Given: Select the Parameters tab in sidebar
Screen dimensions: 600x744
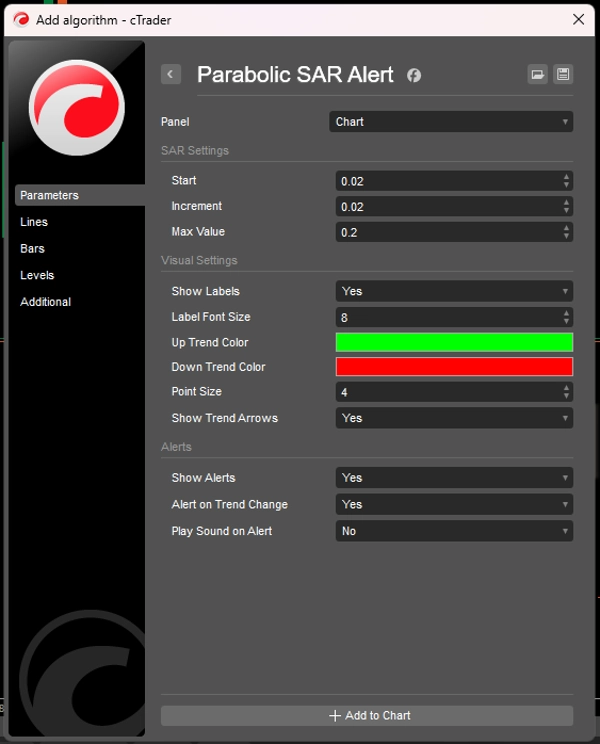Looking at the screenshot, I should 80,195.
